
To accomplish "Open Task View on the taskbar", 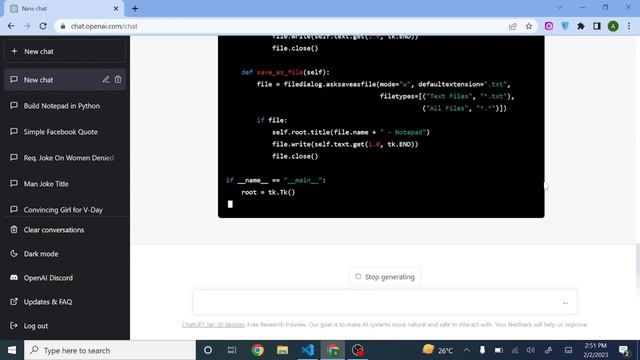I will 232,350.
